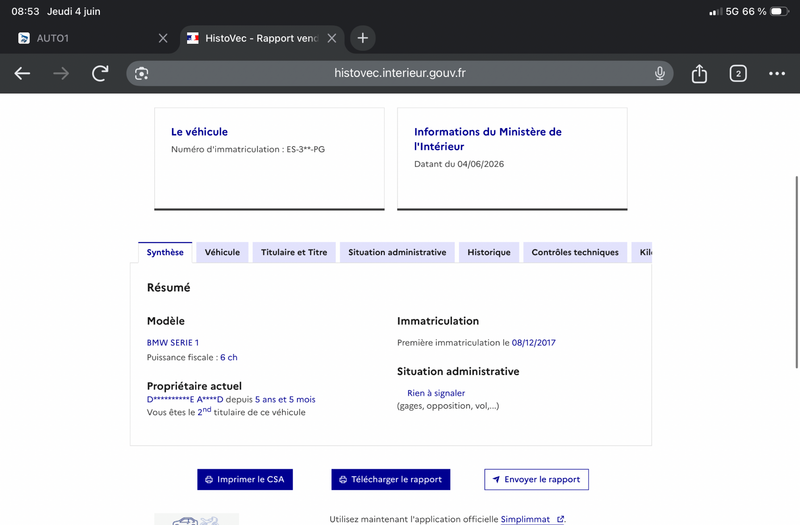Screen dimensions: 800x525
Task: Open the partially visible Kilométrage tab
Action: click(643, 252)
